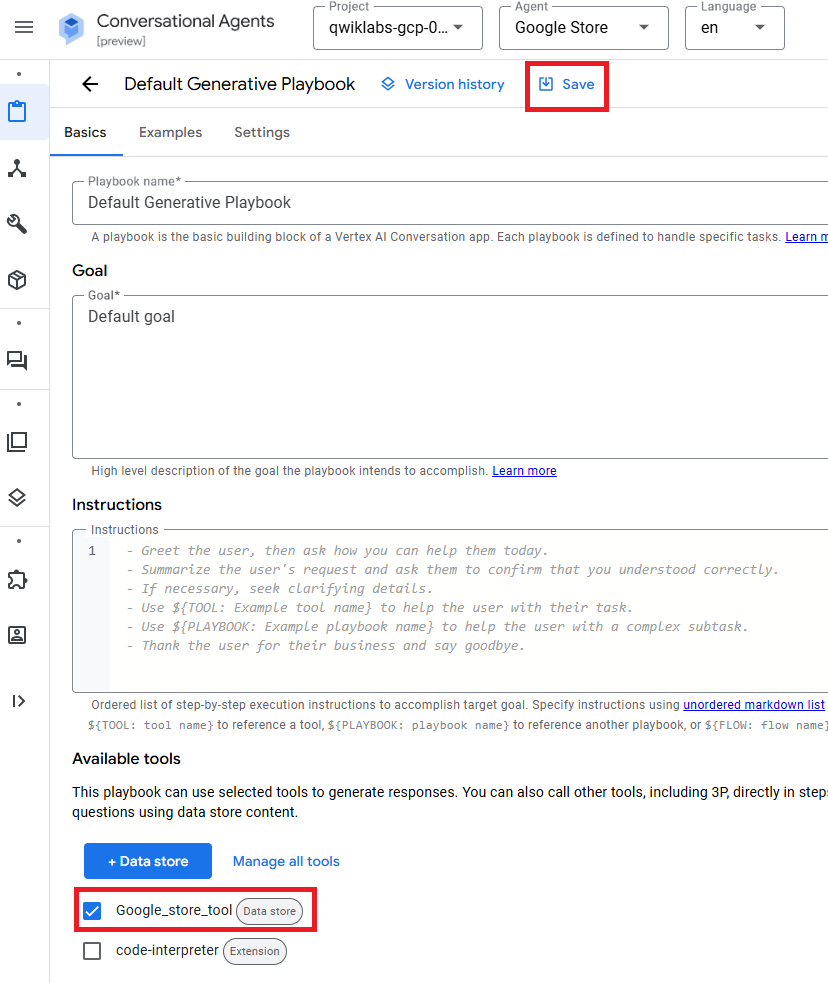Click the Default Generative Playbook page title
Viewport: 828px width, 983px height.
239,84
